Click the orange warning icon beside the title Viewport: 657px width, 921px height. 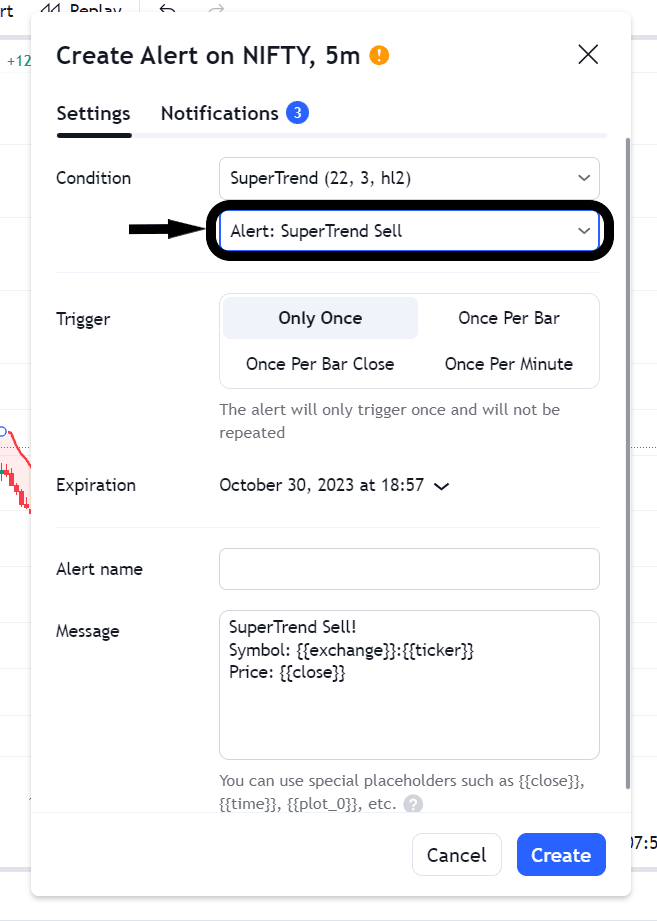379,55
